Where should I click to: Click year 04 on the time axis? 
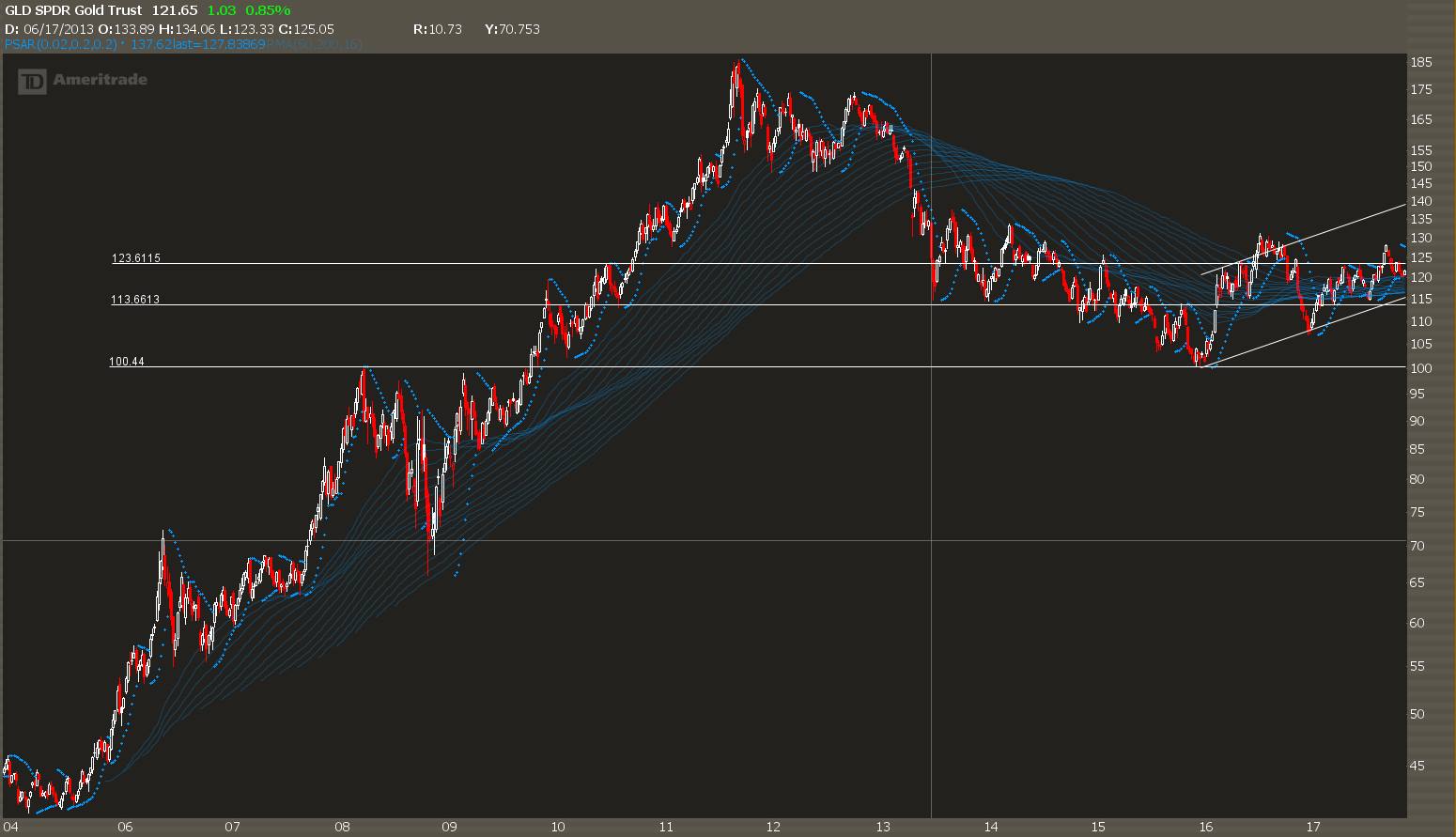click(11, 828)
